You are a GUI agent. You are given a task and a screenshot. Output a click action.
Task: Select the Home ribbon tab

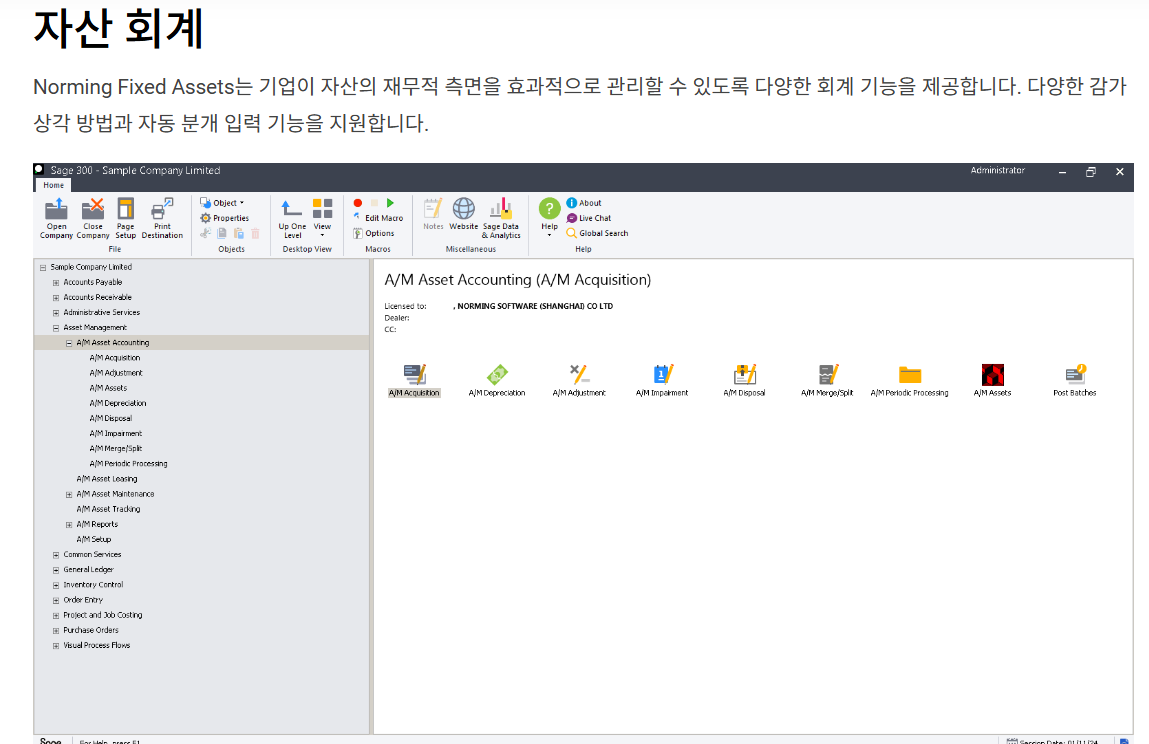[x=53, y=185]
